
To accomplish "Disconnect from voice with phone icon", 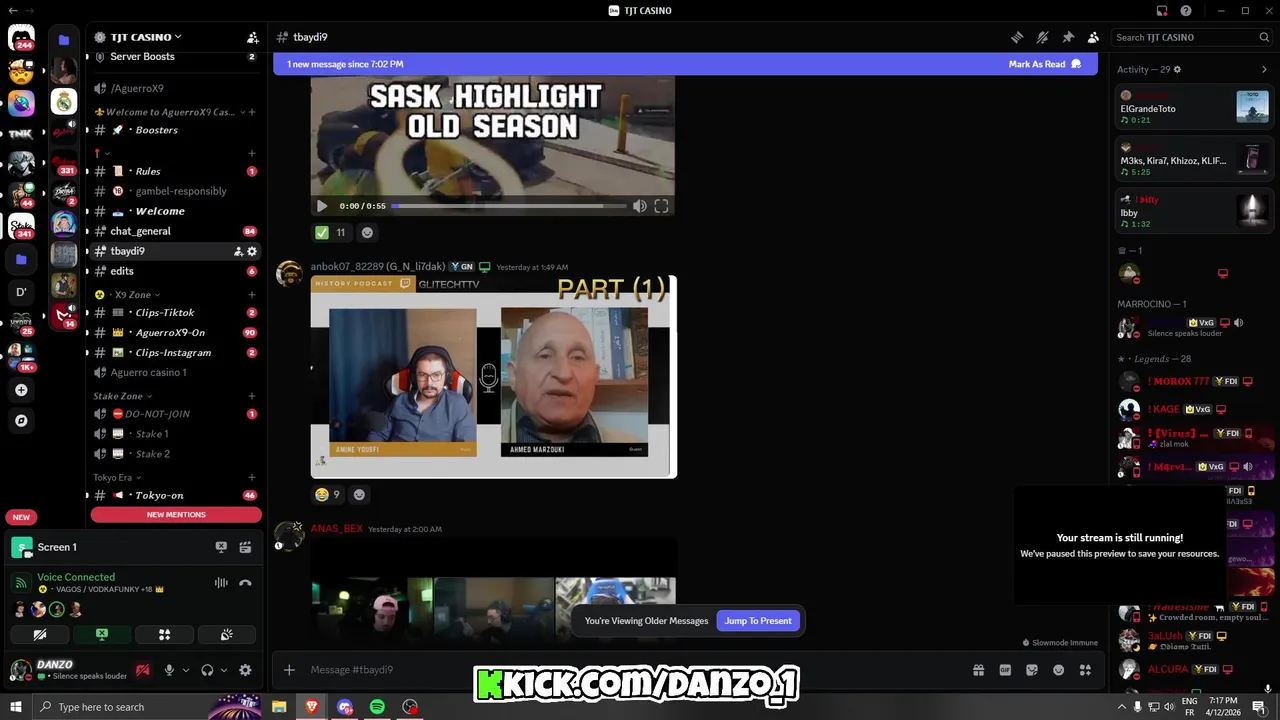I will tap(245, 583).
